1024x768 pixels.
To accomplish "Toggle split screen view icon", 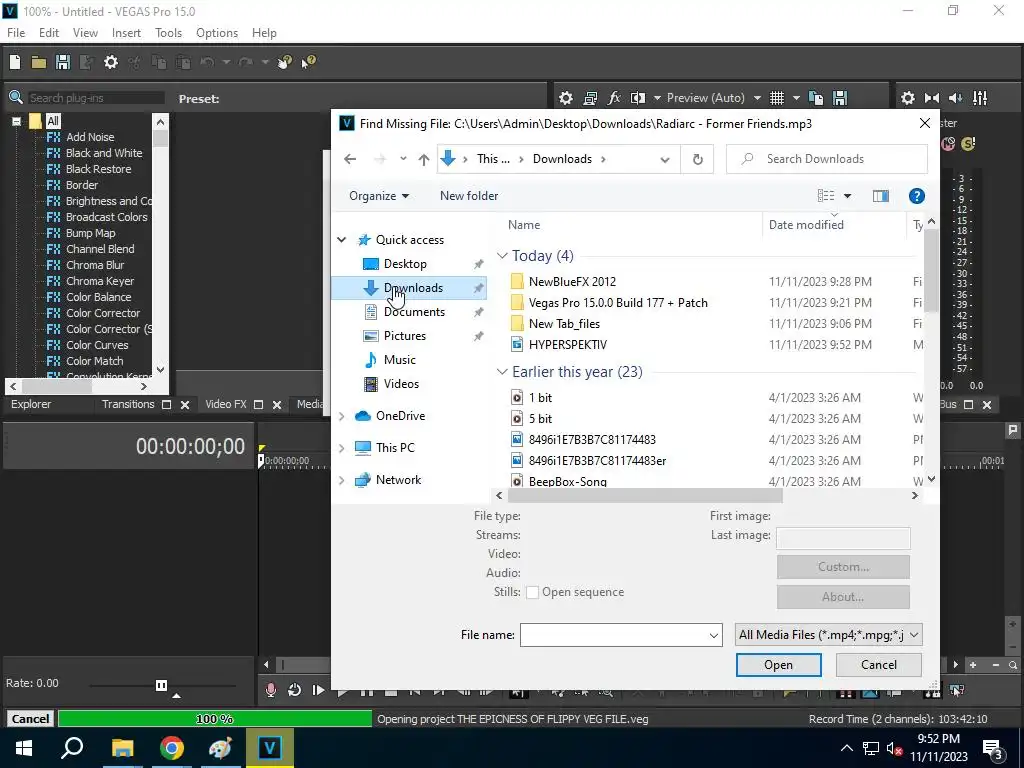I will pyautogui.click(x=638, y=98).
